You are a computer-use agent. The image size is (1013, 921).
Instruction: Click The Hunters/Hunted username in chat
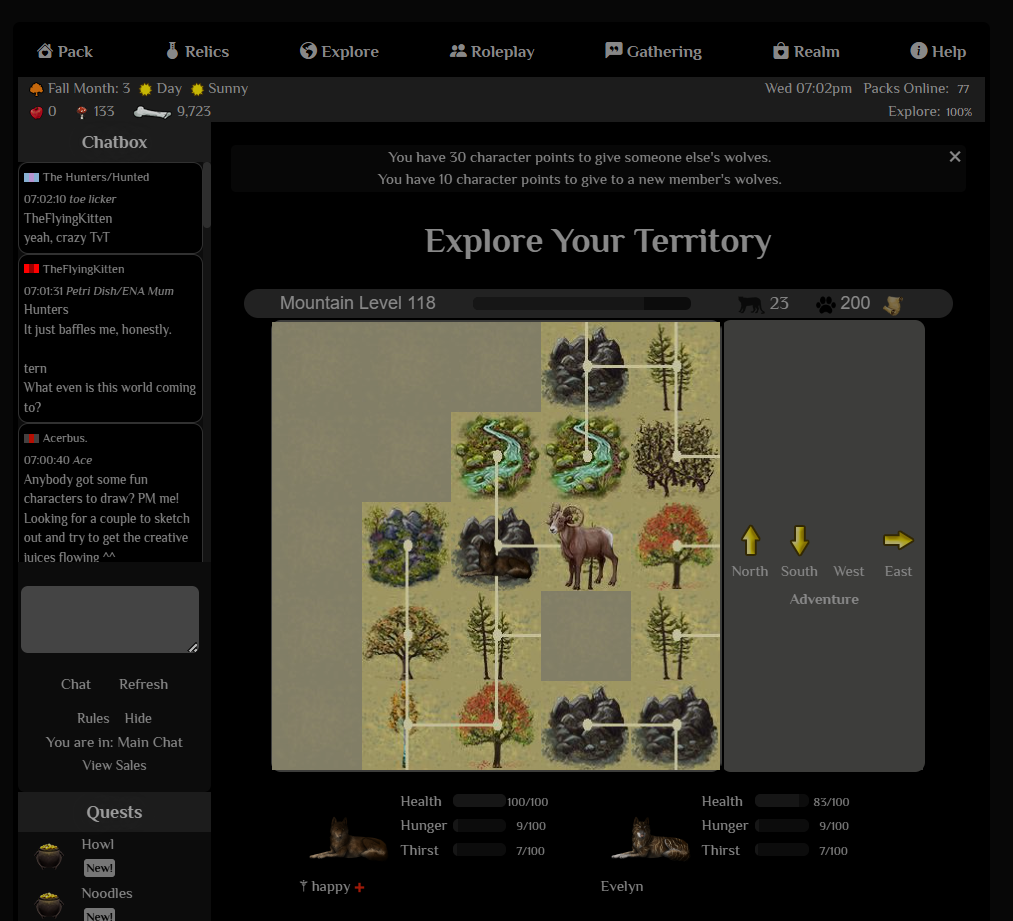[96, 177]
